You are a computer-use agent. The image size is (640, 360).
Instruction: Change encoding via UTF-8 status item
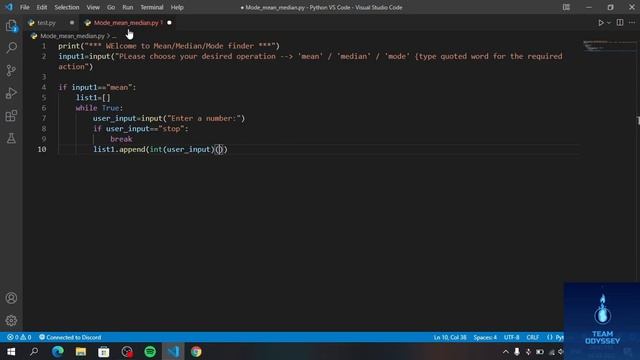click(x=511, y=337)
